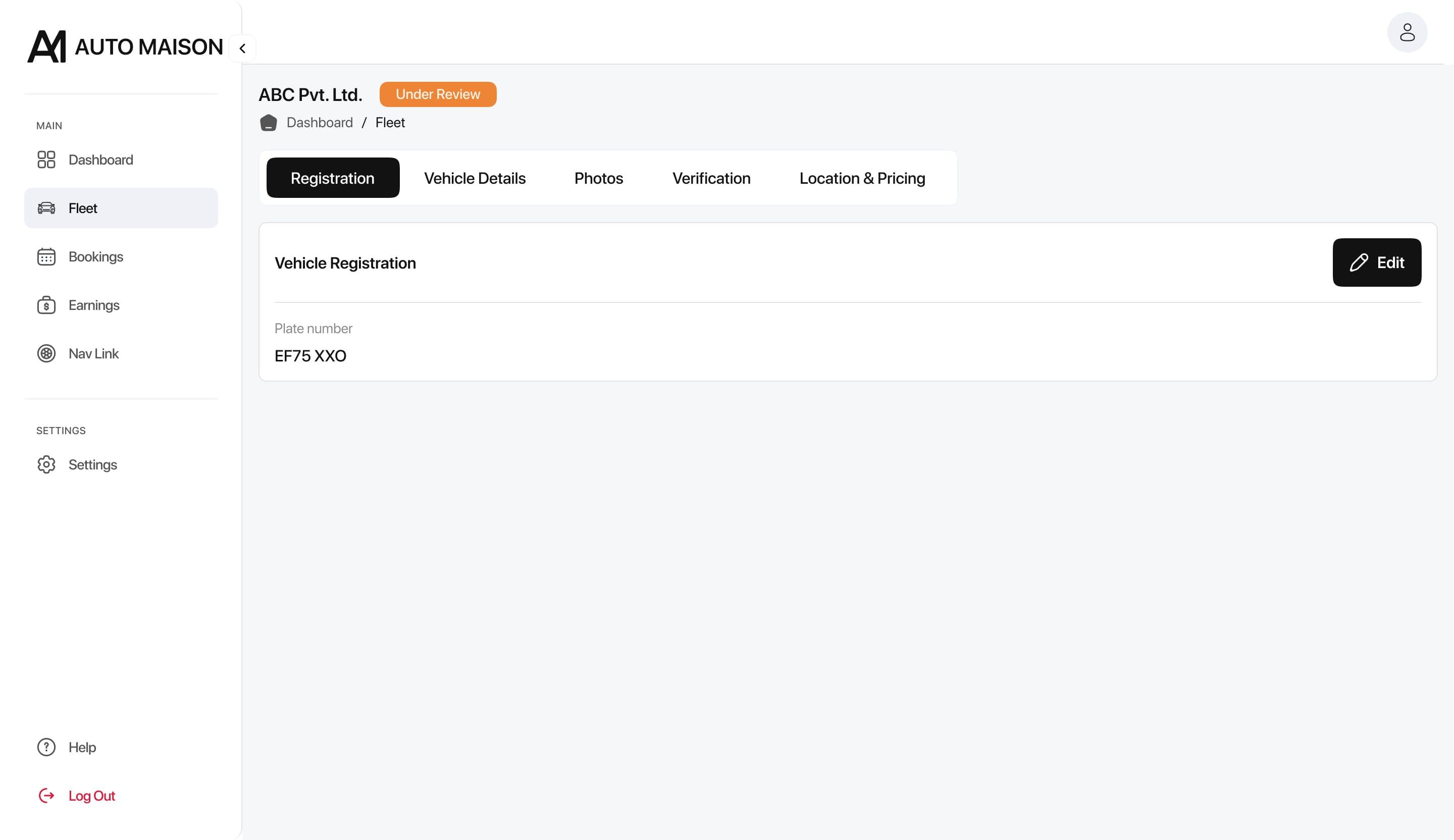Viewport: 1454px width, 840px height.
Task: Click the Dashboard breadcrumb link
Action: 320,123
